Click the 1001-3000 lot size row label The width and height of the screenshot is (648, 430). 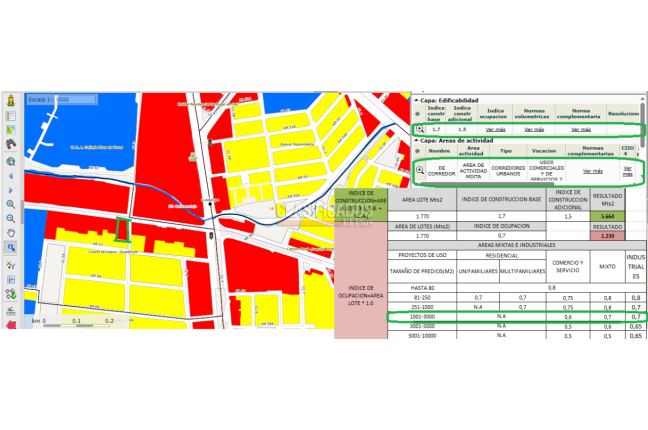click(422, 317)
